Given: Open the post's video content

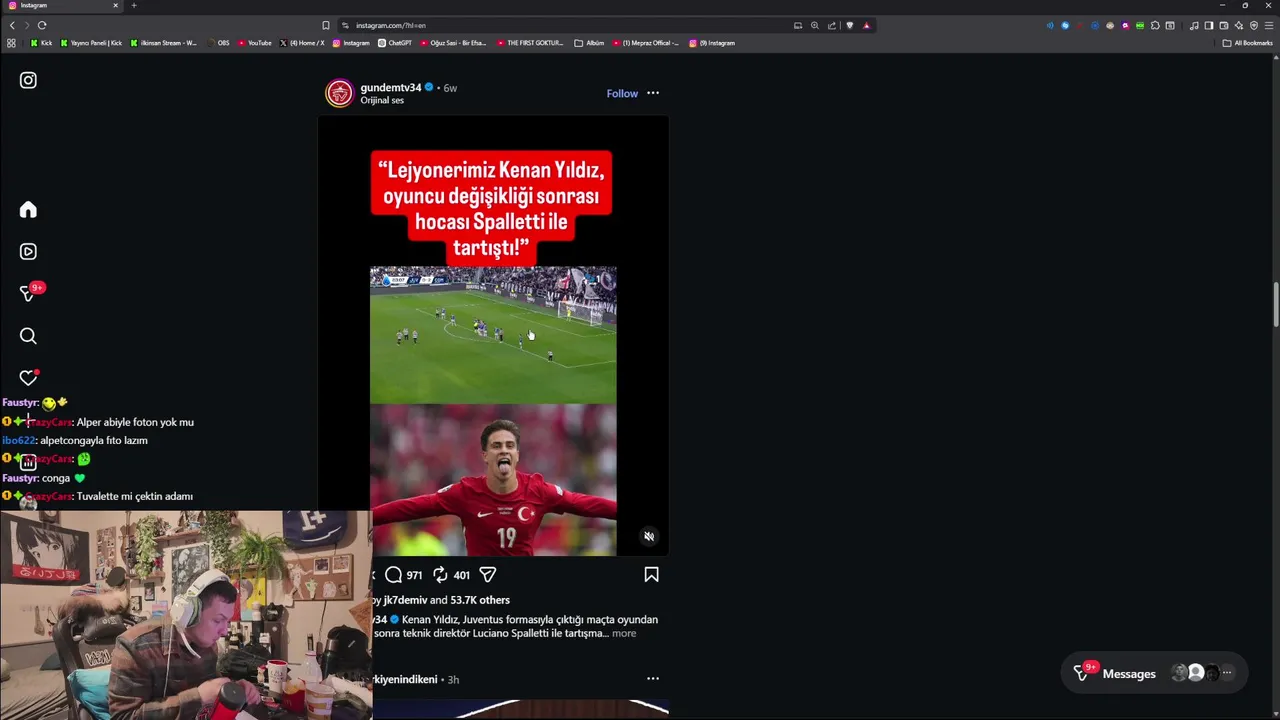Looking at the screenshot, I should coord(493,335).
